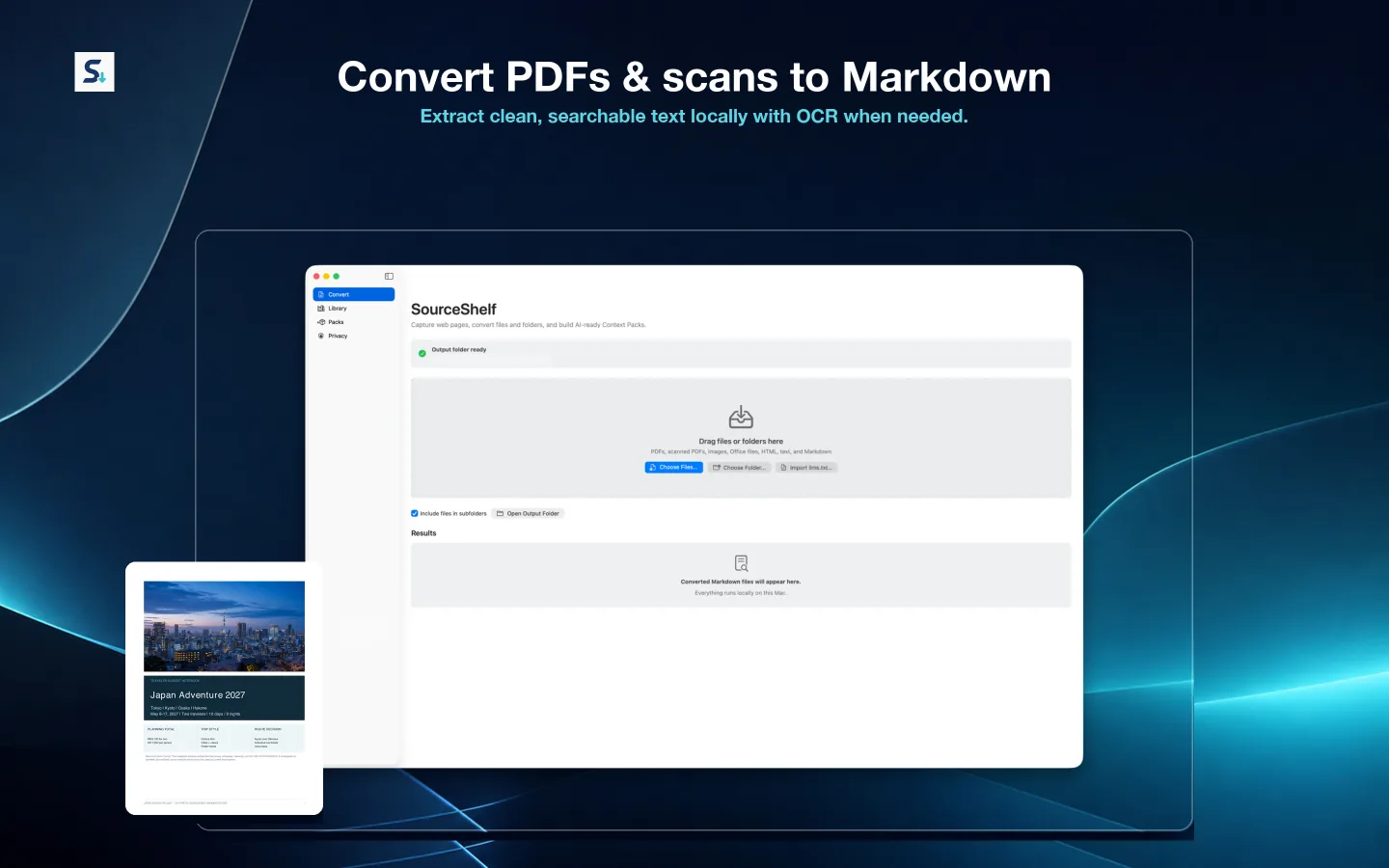
Task: Click the SourceShelf S logo
Action: coord(95,72)
